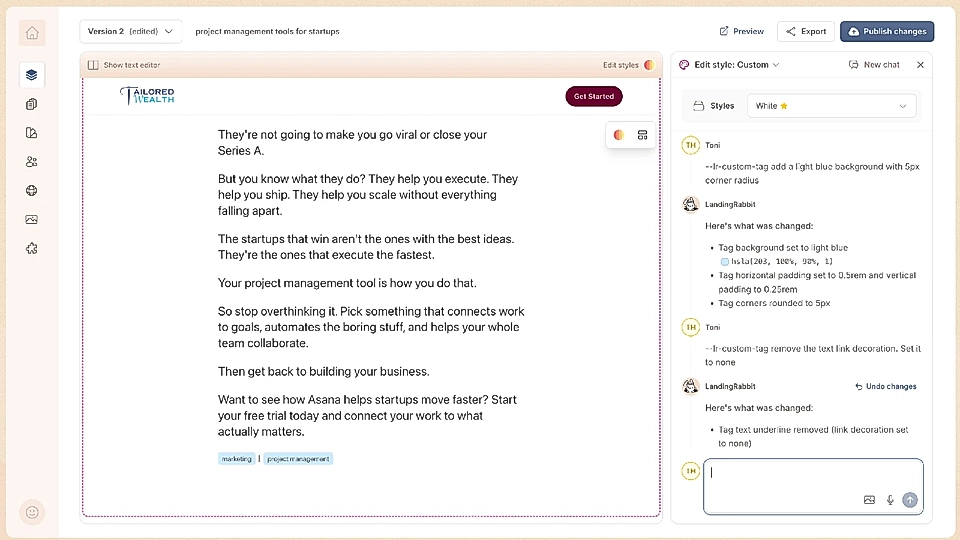Click Show text editor label

coord(132,65)
